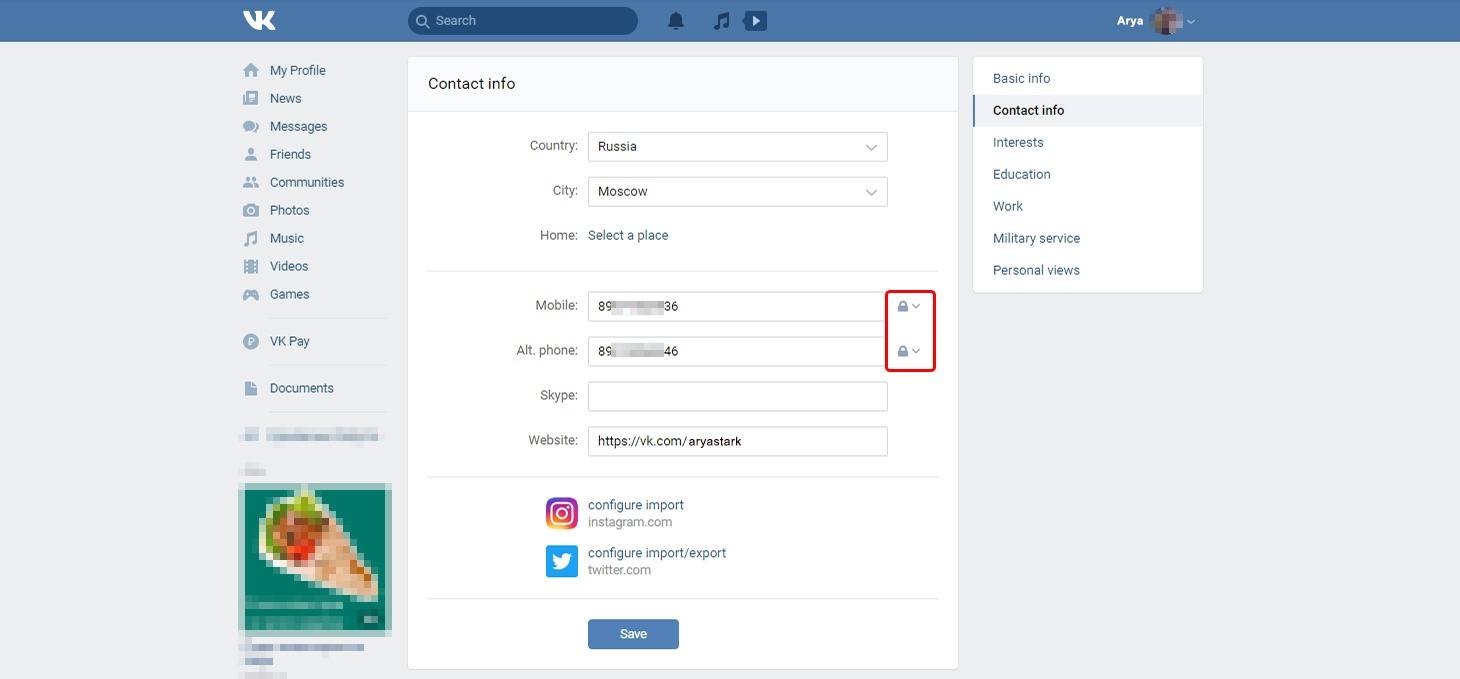Click the VK Pay icon

click(x=251, y=341)
